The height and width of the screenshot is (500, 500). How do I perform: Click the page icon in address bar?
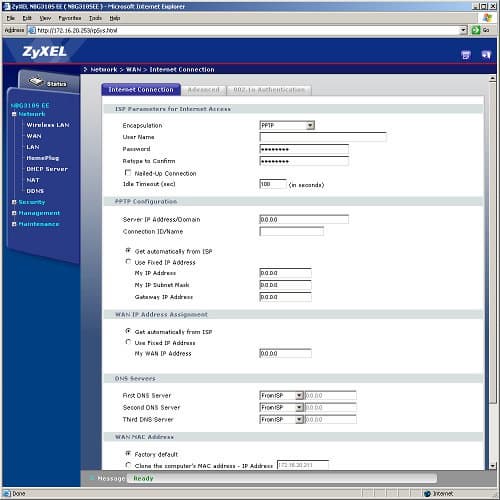[32, 30]
